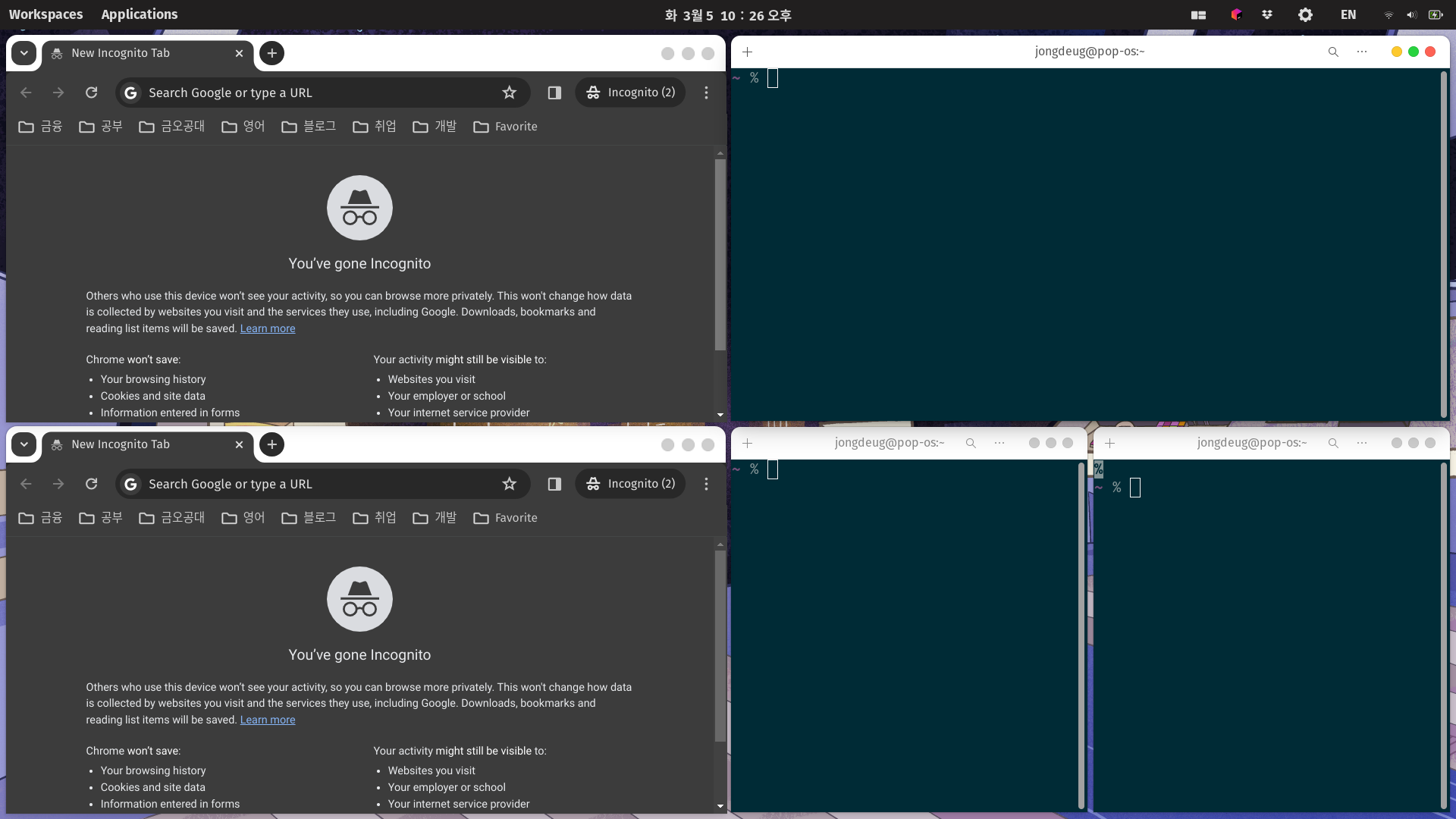Open the upper Chrome window's three-dot menu

tap(706, 93)
